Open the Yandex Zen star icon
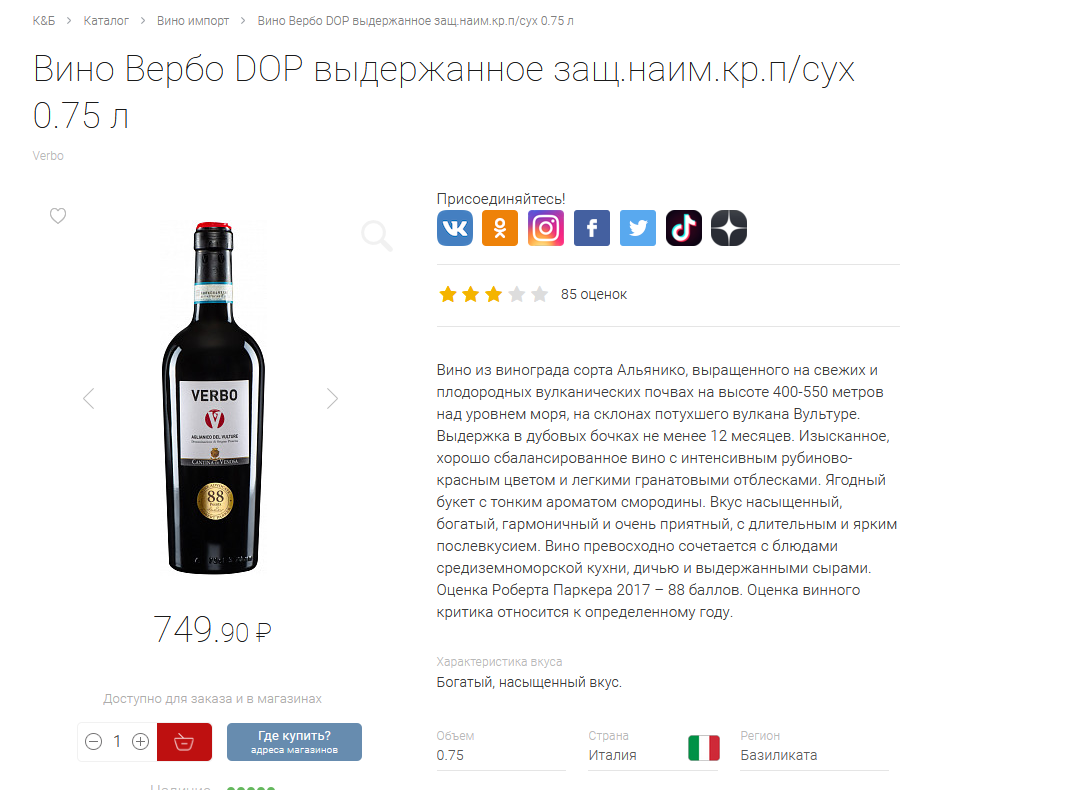The image size is (1069, 790). point(729,228)
